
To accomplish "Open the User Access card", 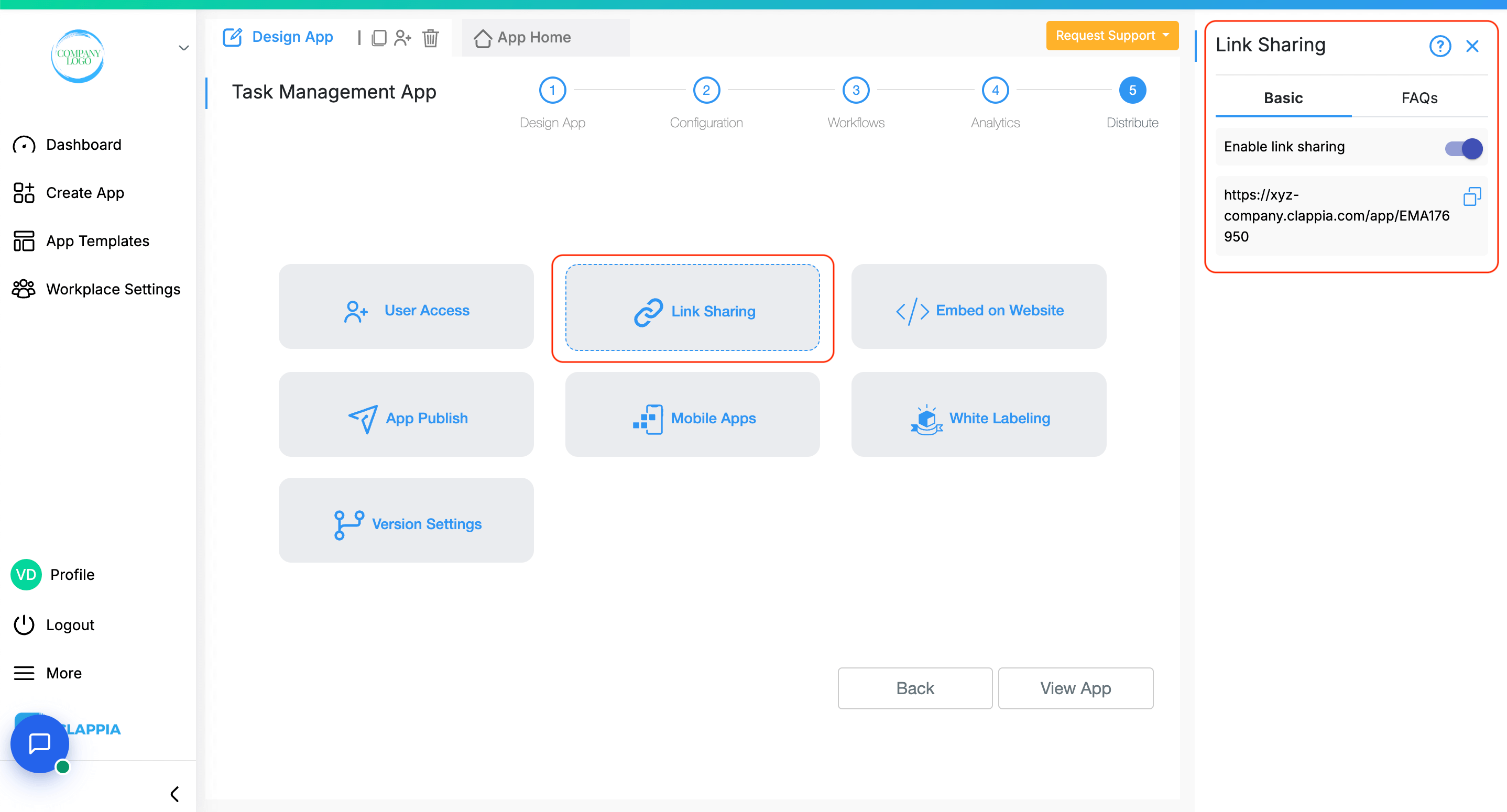I will coord(406,306).
